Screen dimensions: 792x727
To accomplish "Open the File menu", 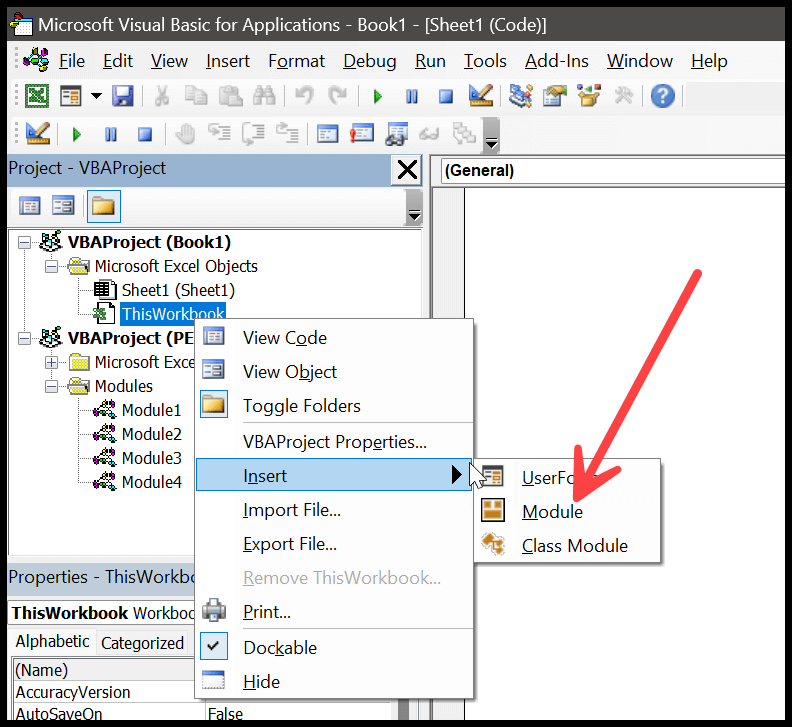I will [x=72, y=61].
